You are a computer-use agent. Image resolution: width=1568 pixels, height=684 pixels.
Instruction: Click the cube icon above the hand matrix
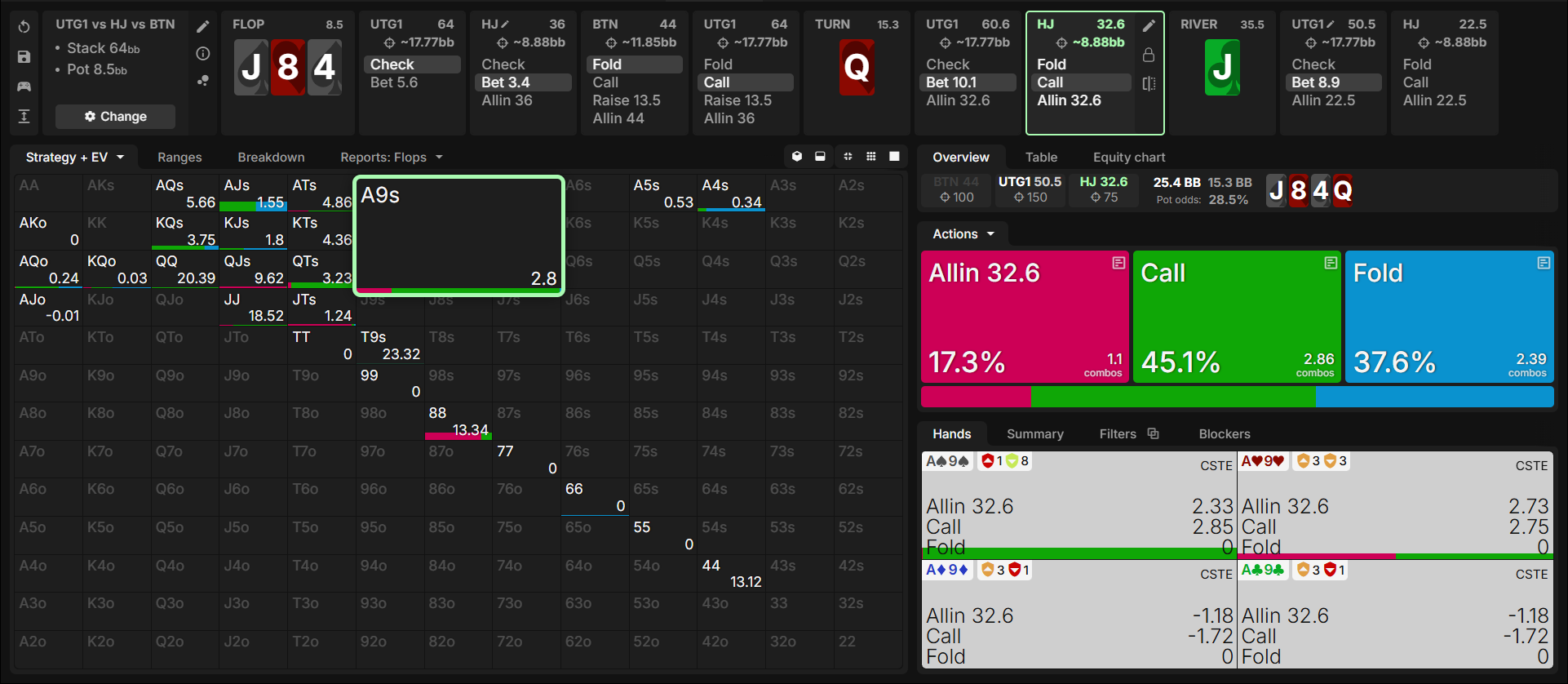click(797, 157)
